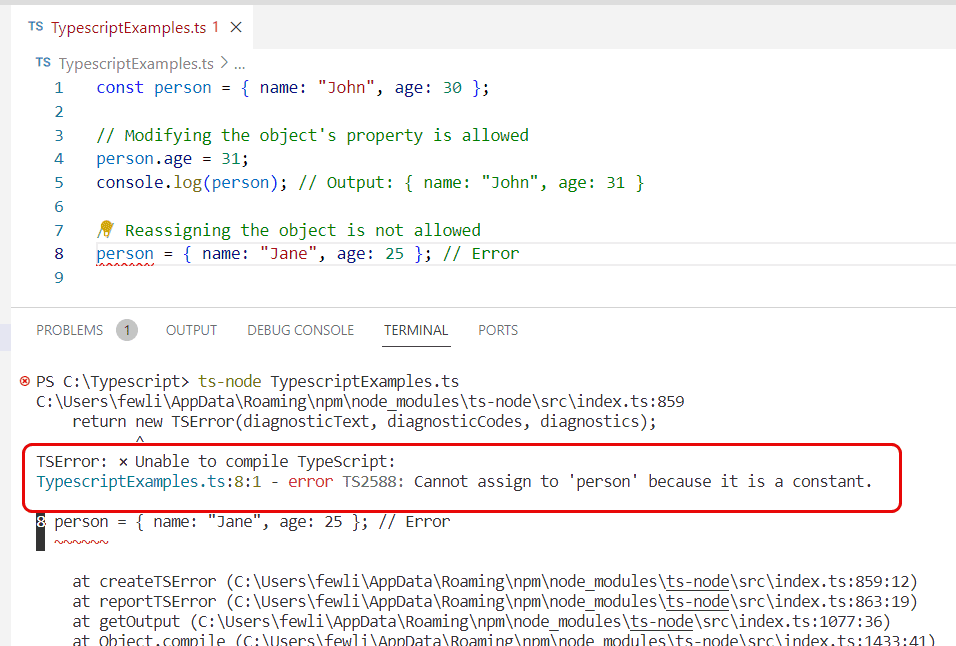Open the ts-node path link in reportTSError line

(x=697, y=602)
